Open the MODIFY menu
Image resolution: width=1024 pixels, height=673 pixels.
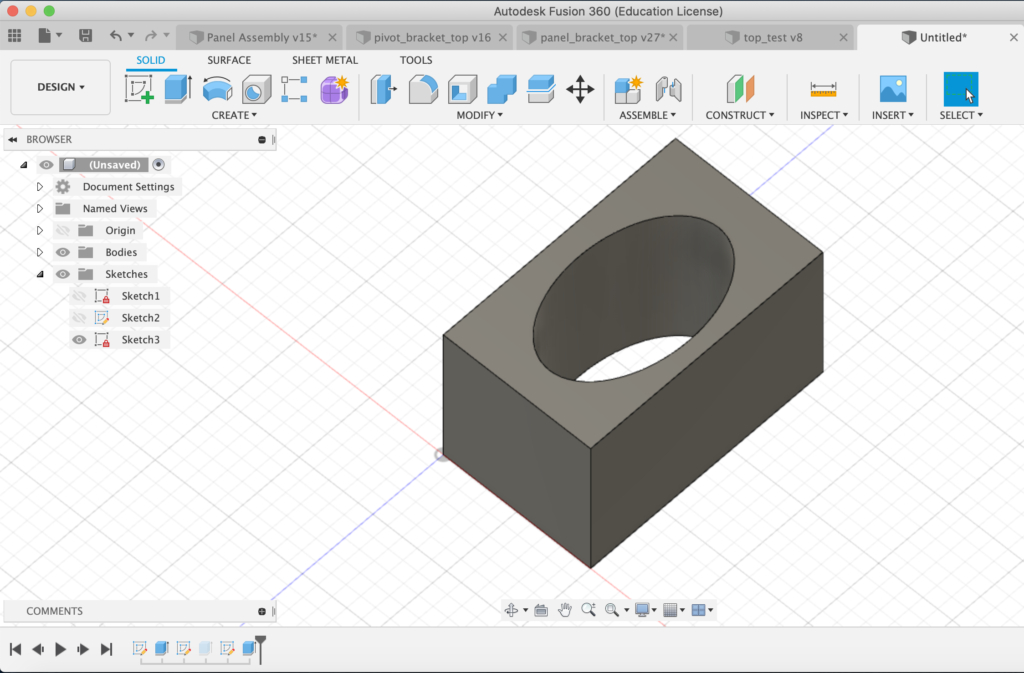point(479,115)
